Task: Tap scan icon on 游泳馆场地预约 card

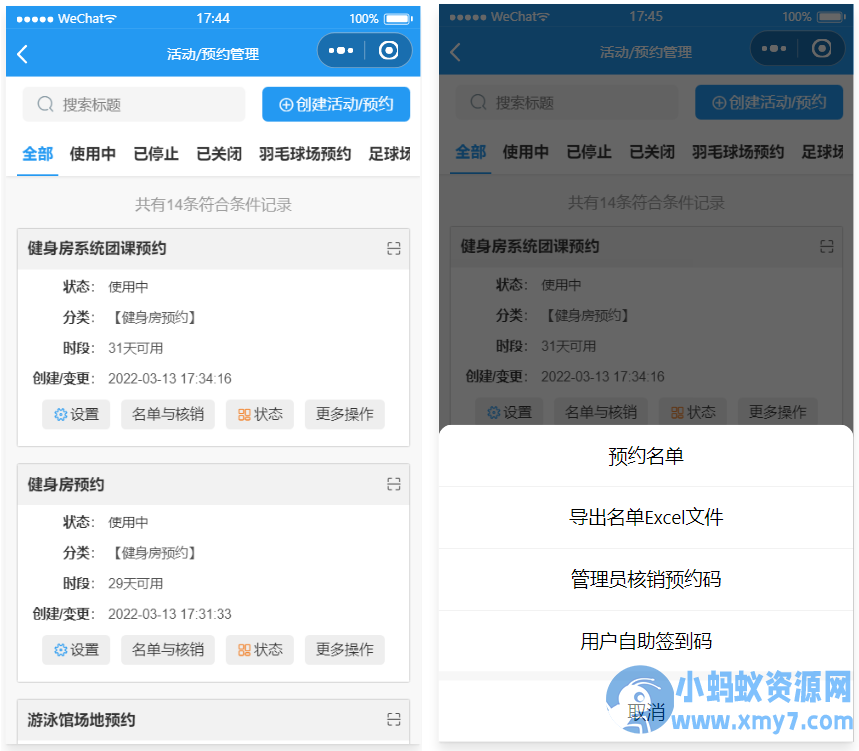Action: (393, 719)
